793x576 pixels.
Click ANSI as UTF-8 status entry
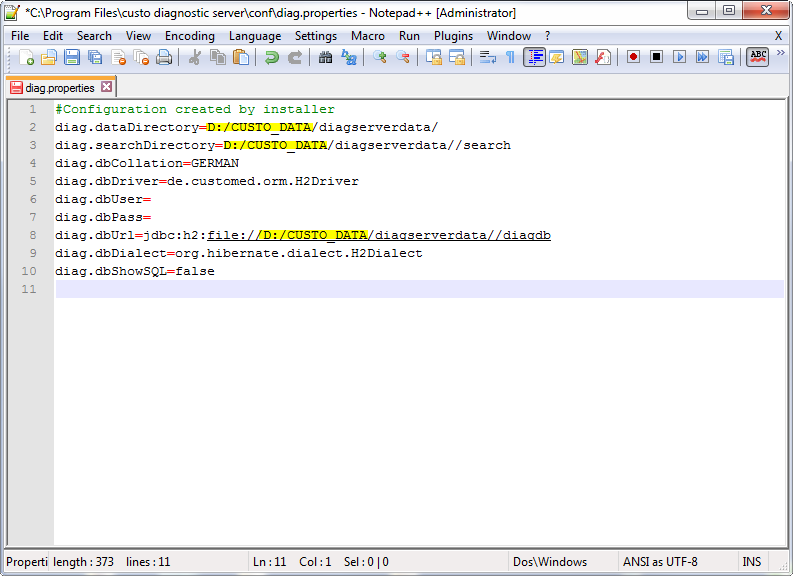660,562
